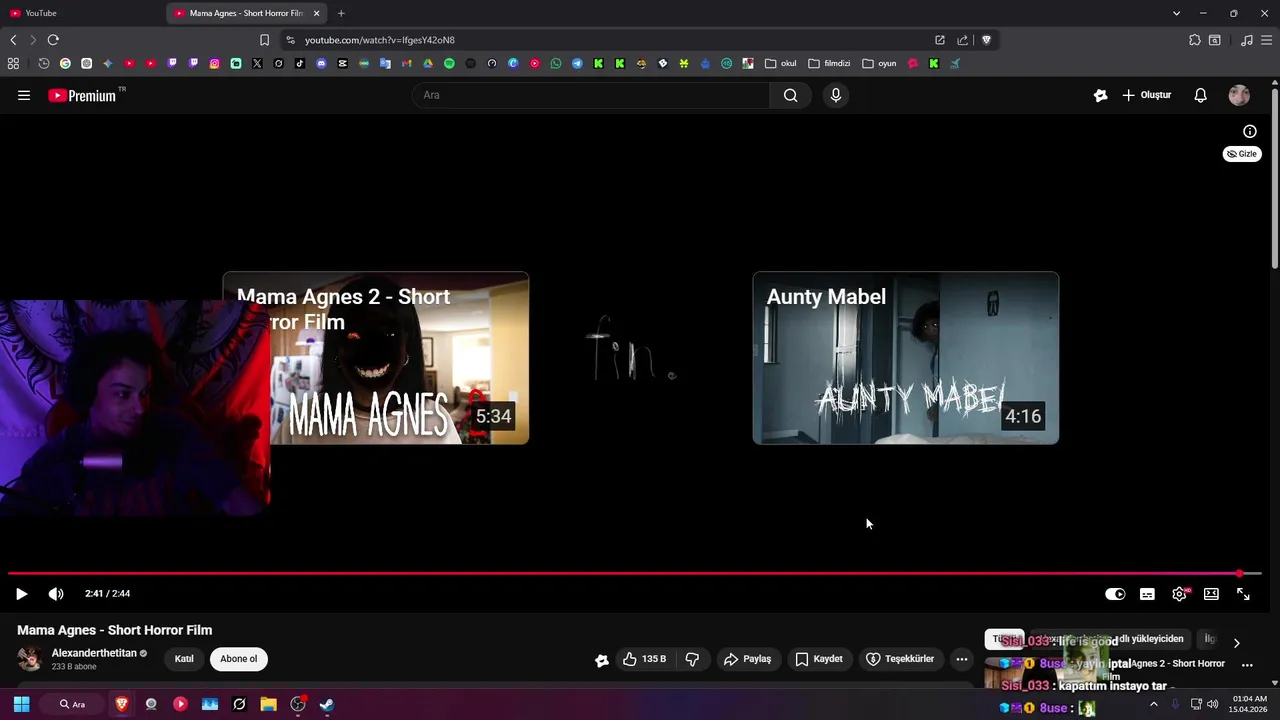Open Gmail bookmark in bookmarks bar
This screenshot has height=720, width=1280.
coord(406,63)
